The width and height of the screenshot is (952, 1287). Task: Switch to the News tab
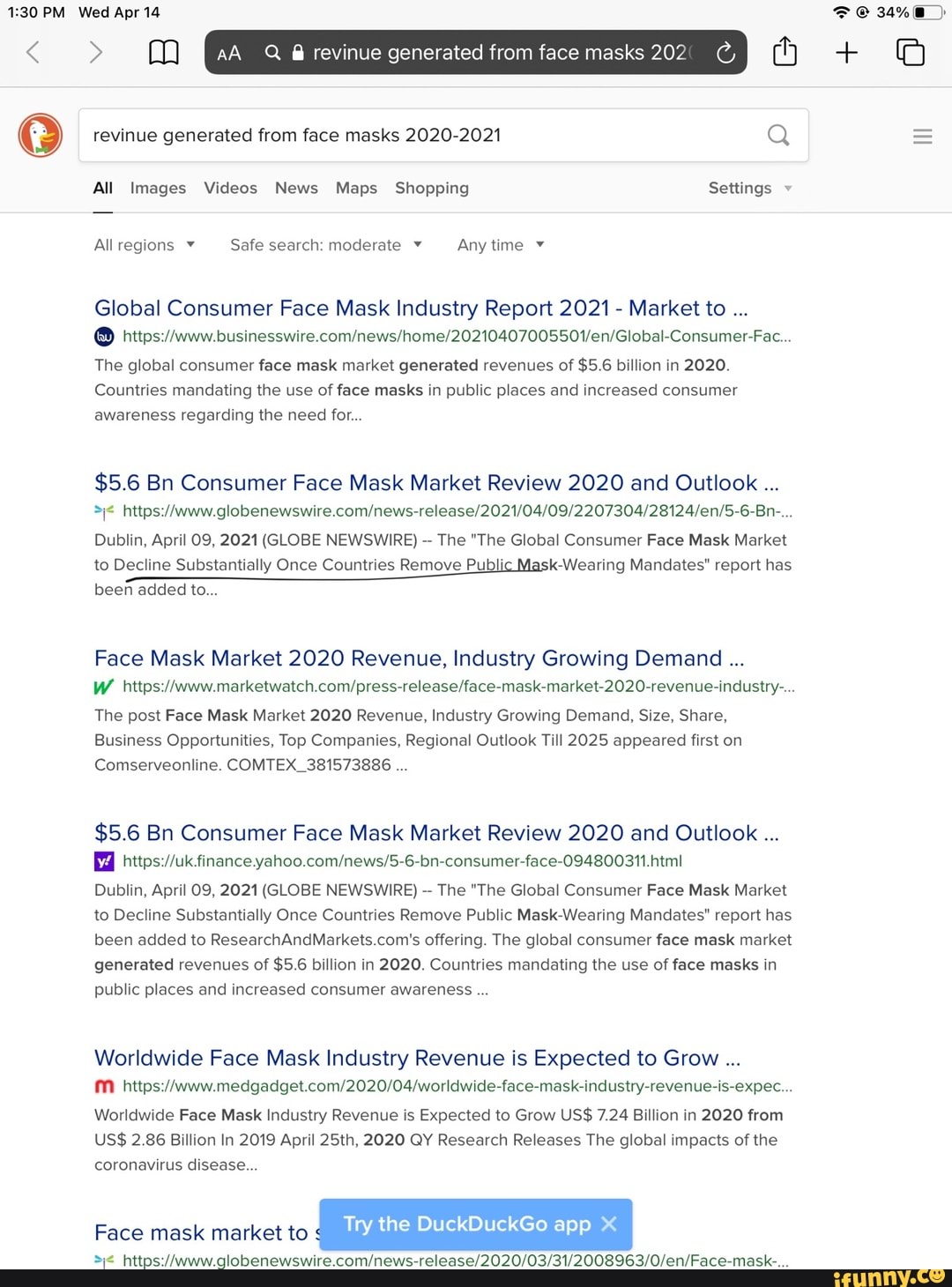[296, 188]
